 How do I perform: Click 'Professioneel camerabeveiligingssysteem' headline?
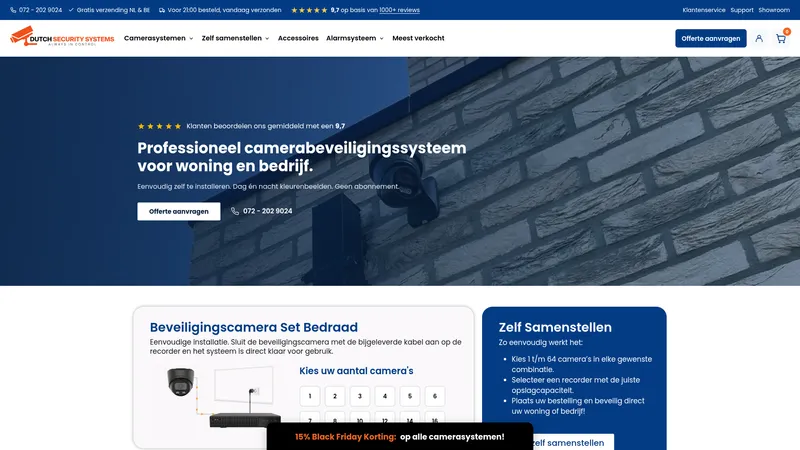pyautogui.click(x=302, y=157)
